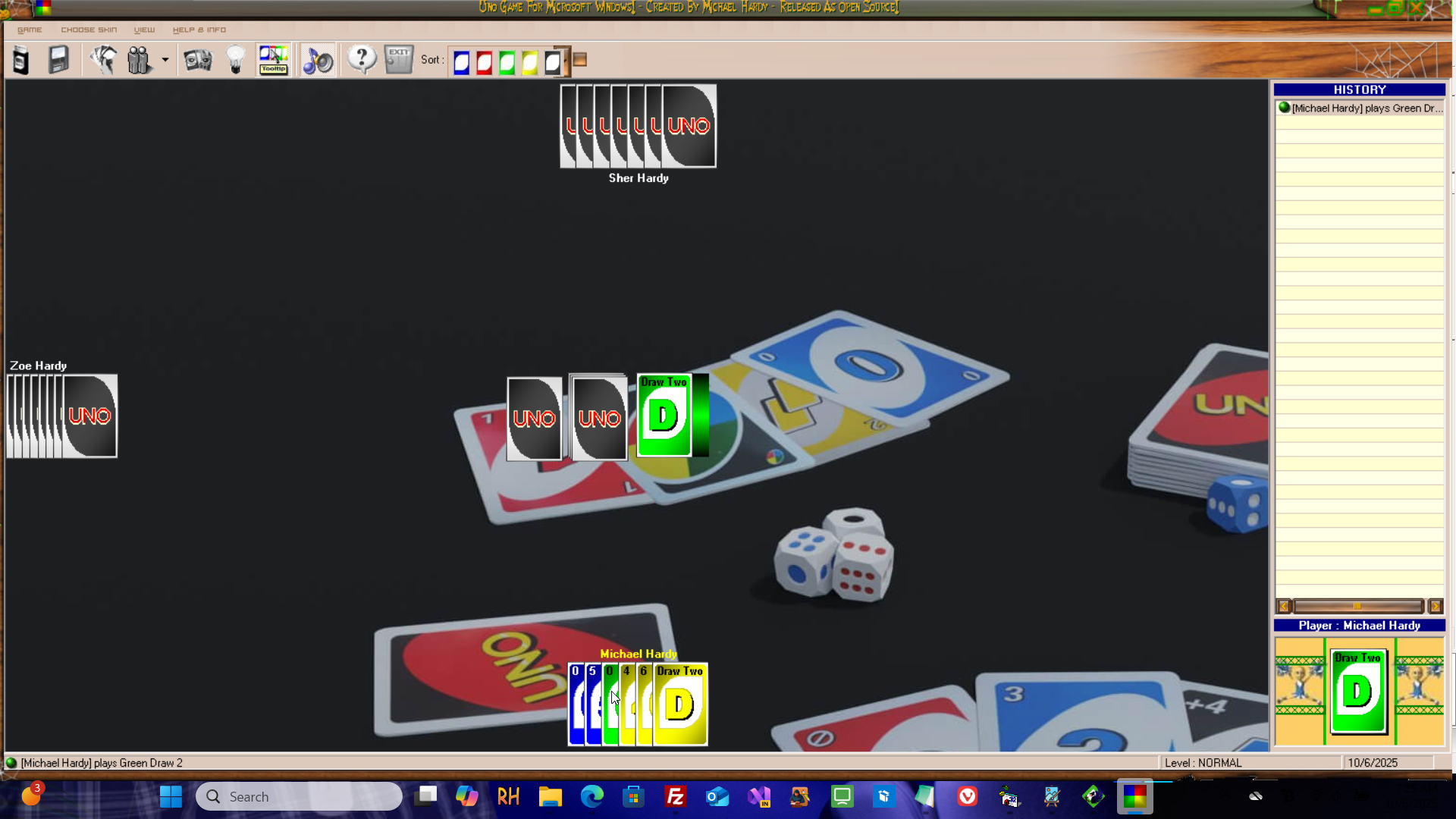Click the Exit door icon

point(398,60)
